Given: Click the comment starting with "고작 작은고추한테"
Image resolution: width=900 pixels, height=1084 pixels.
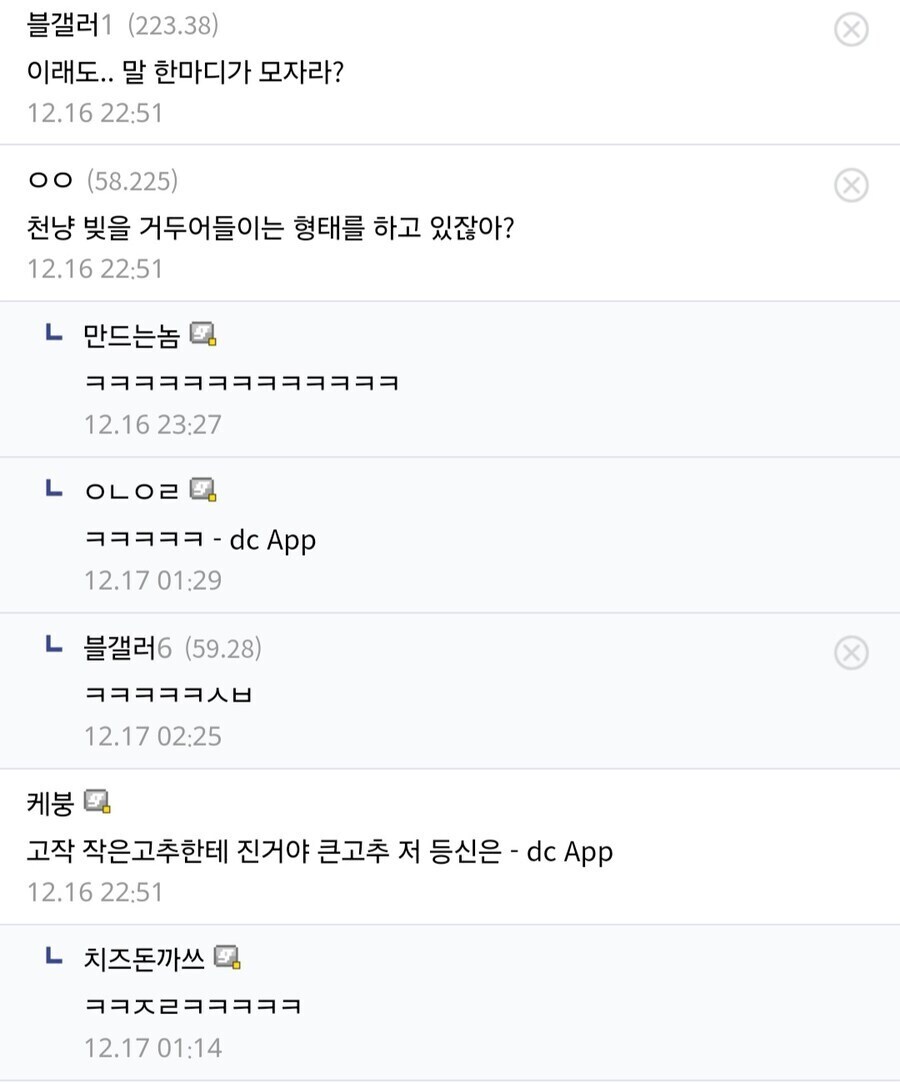Looking at the screenshot, I should coord(320,851).
